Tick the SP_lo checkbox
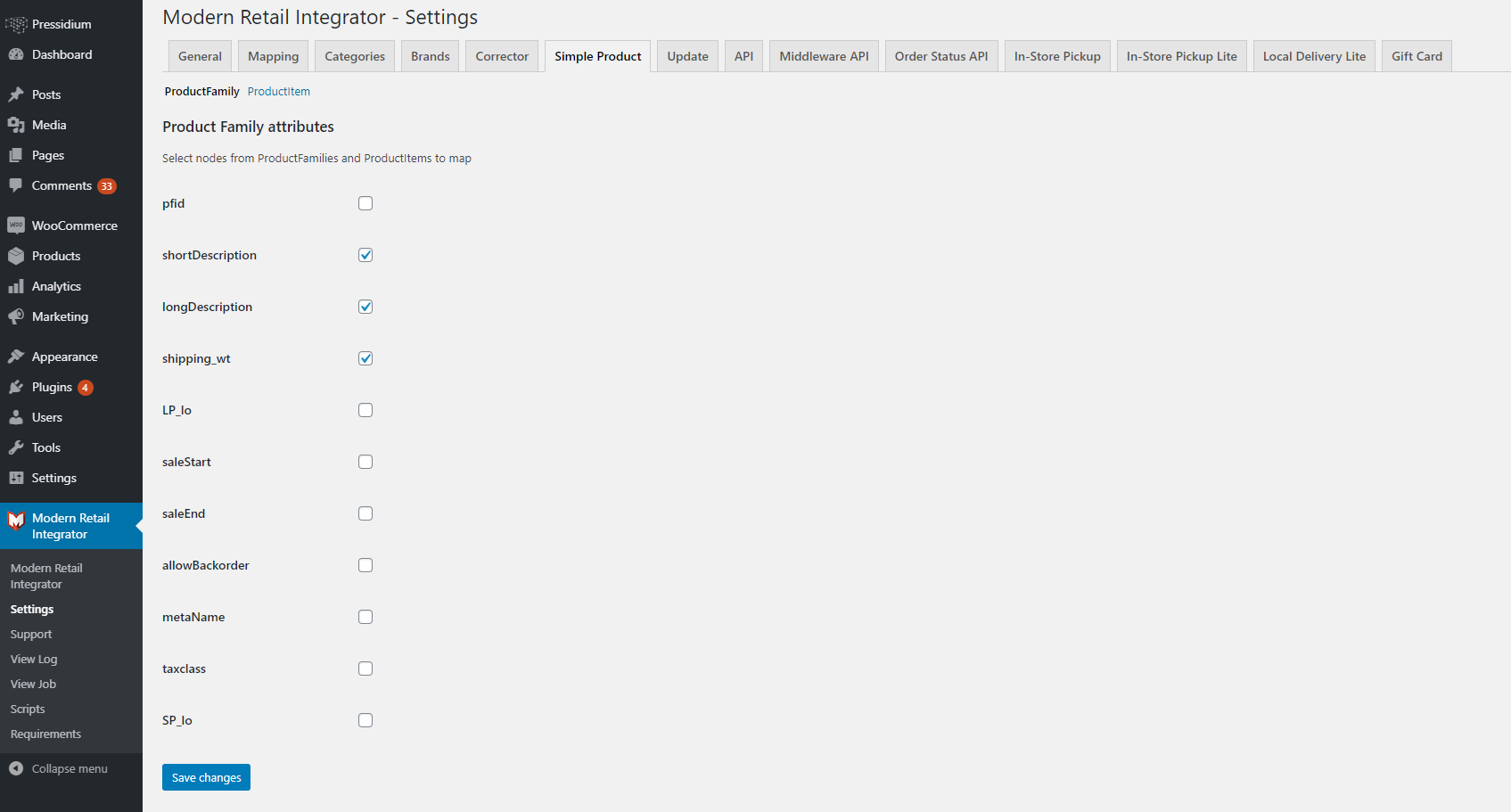The height and width of the screenshot is (812, 1511). pos(365,720)
